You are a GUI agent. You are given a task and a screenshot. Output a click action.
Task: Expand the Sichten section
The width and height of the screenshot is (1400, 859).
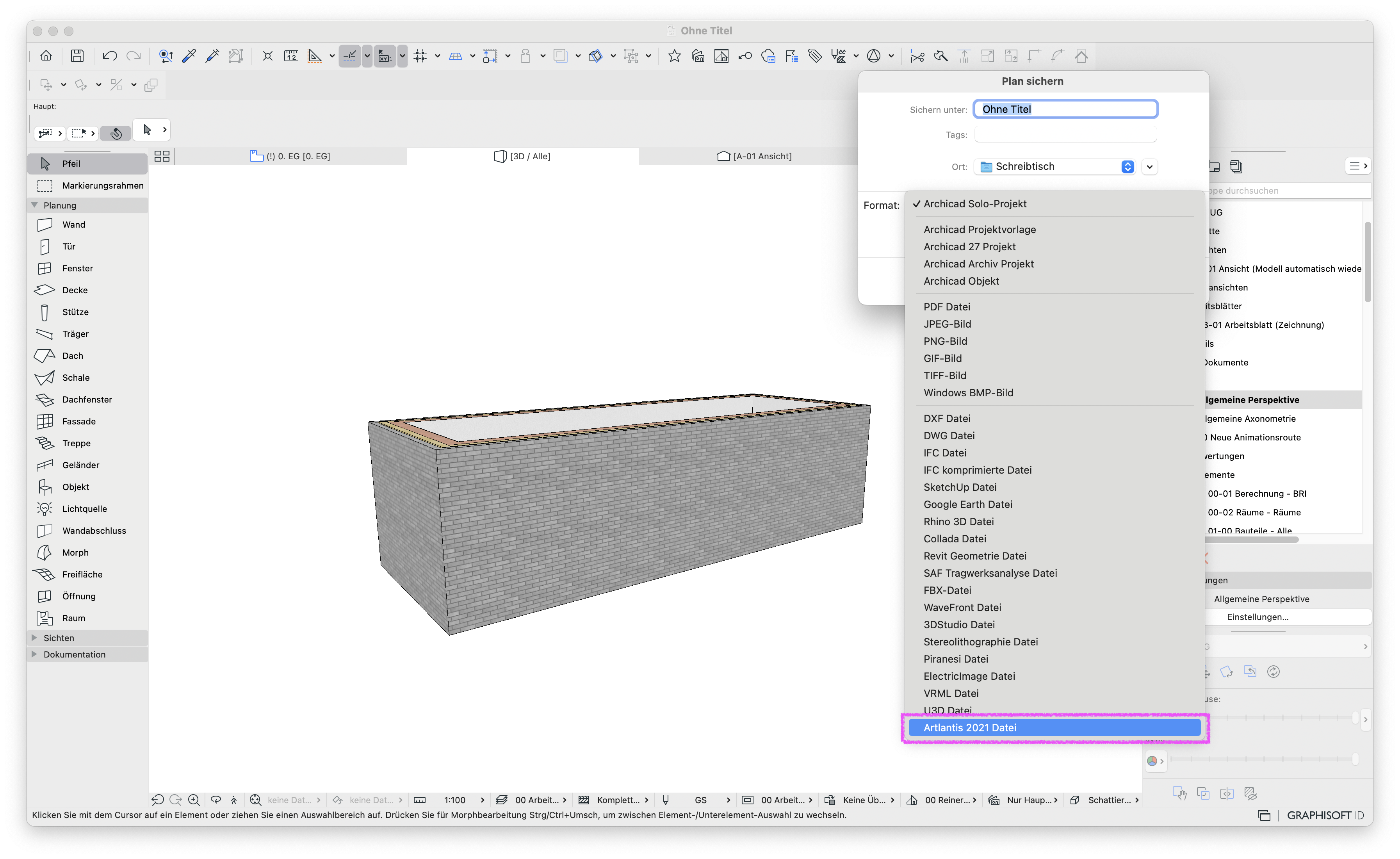(35, 638)
